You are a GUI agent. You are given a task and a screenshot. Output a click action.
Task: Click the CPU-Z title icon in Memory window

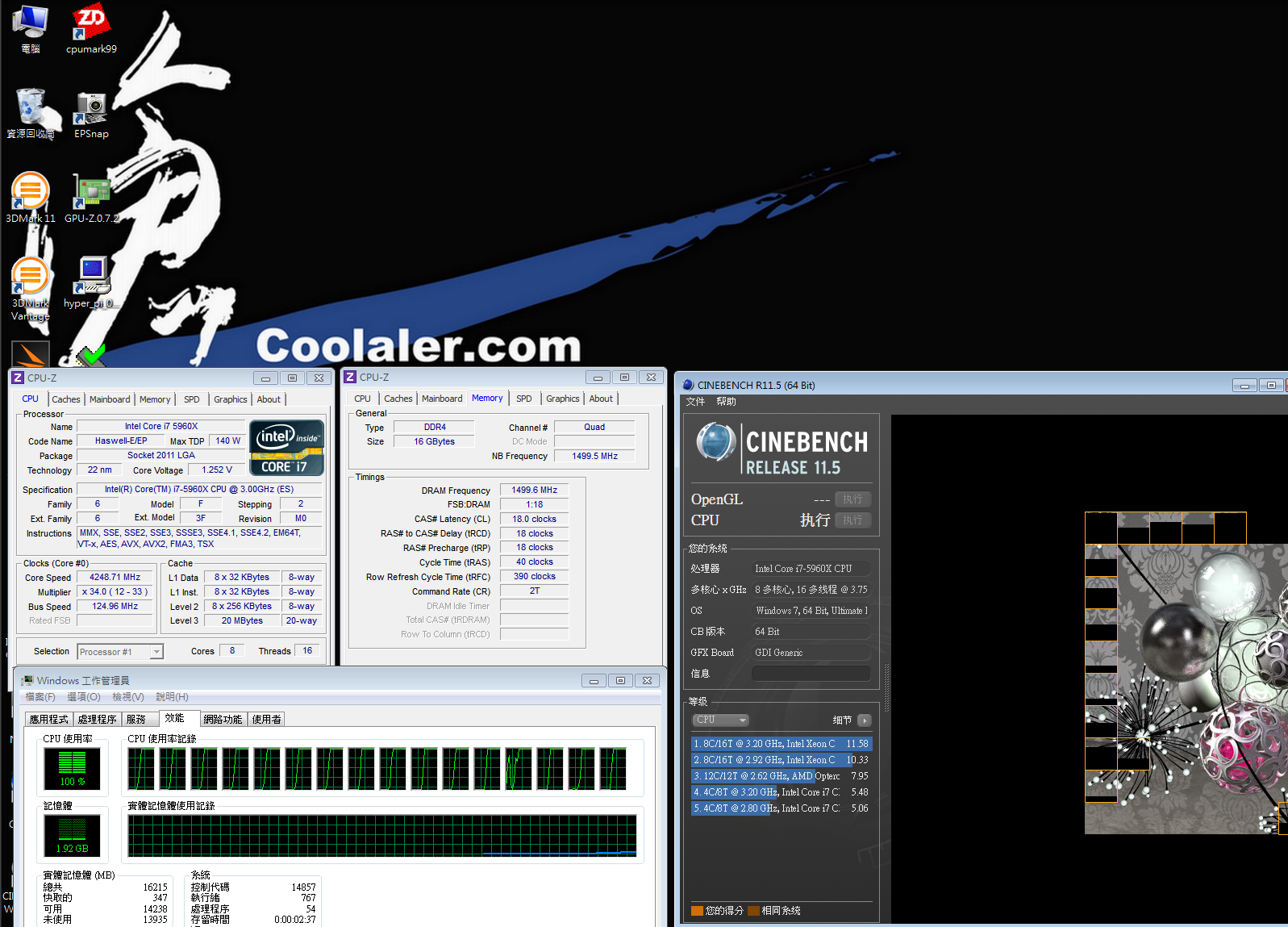pos(350,377)
